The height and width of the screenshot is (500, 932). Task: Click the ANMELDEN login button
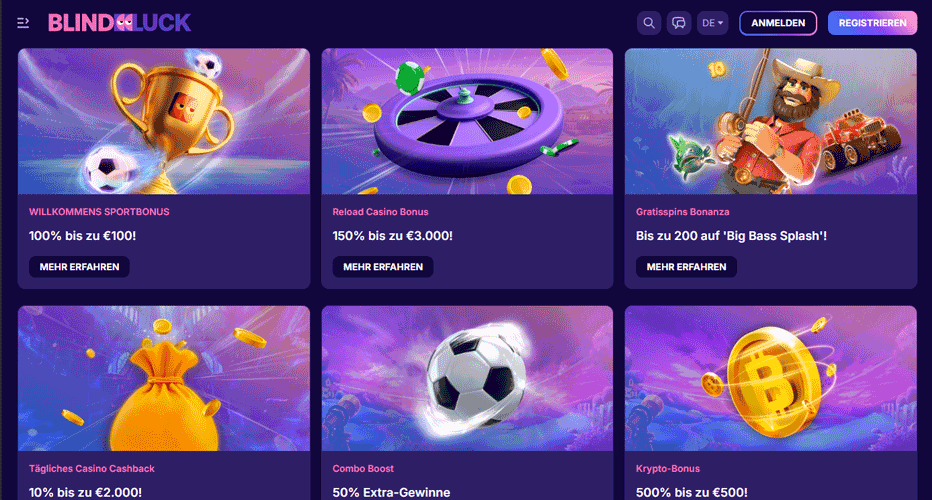[778, 23]
